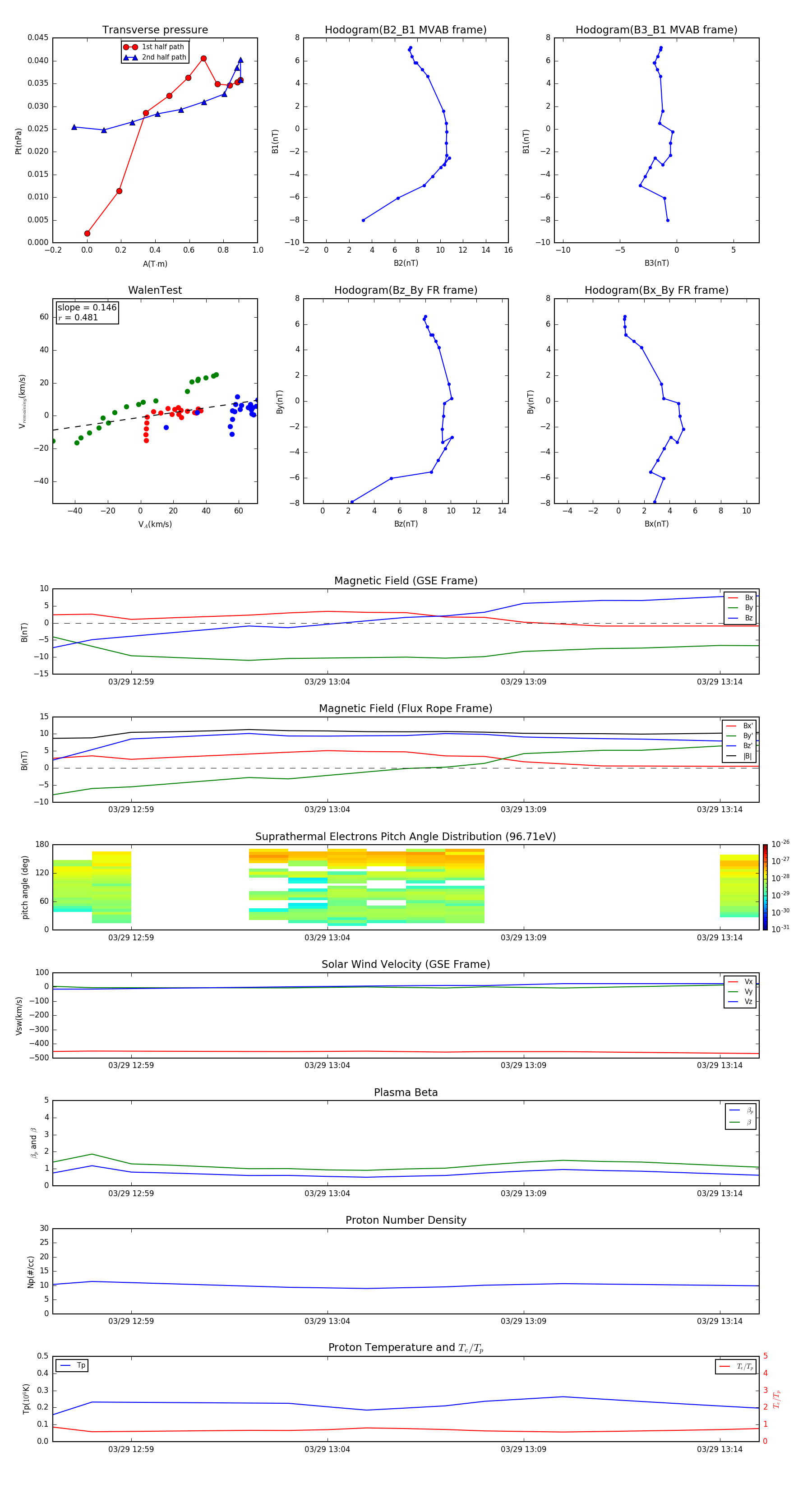Click the 'Tp' legend entry
This screenshot has width=812, height=1489.
(72, 1365)
